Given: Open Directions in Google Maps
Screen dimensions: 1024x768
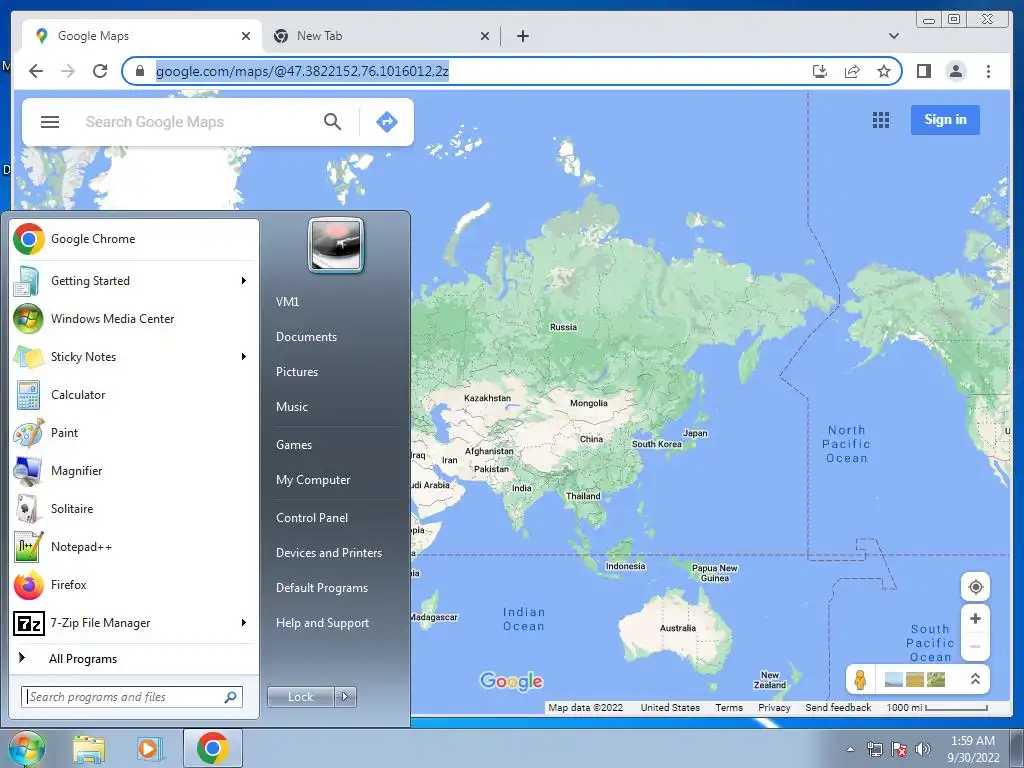Looking at the screenshot, I should 387,121.
